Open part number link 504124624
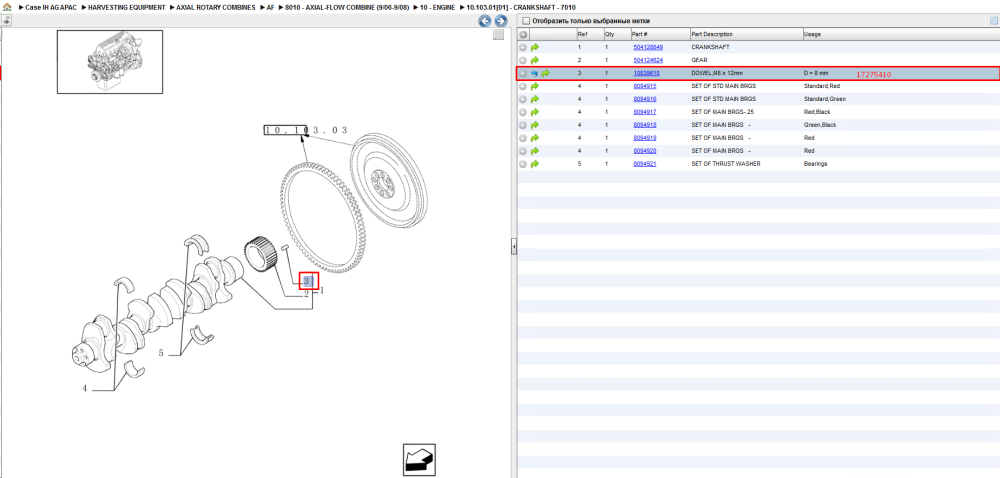The height and width of the screenshot is (478, 1000). point(648,60)
